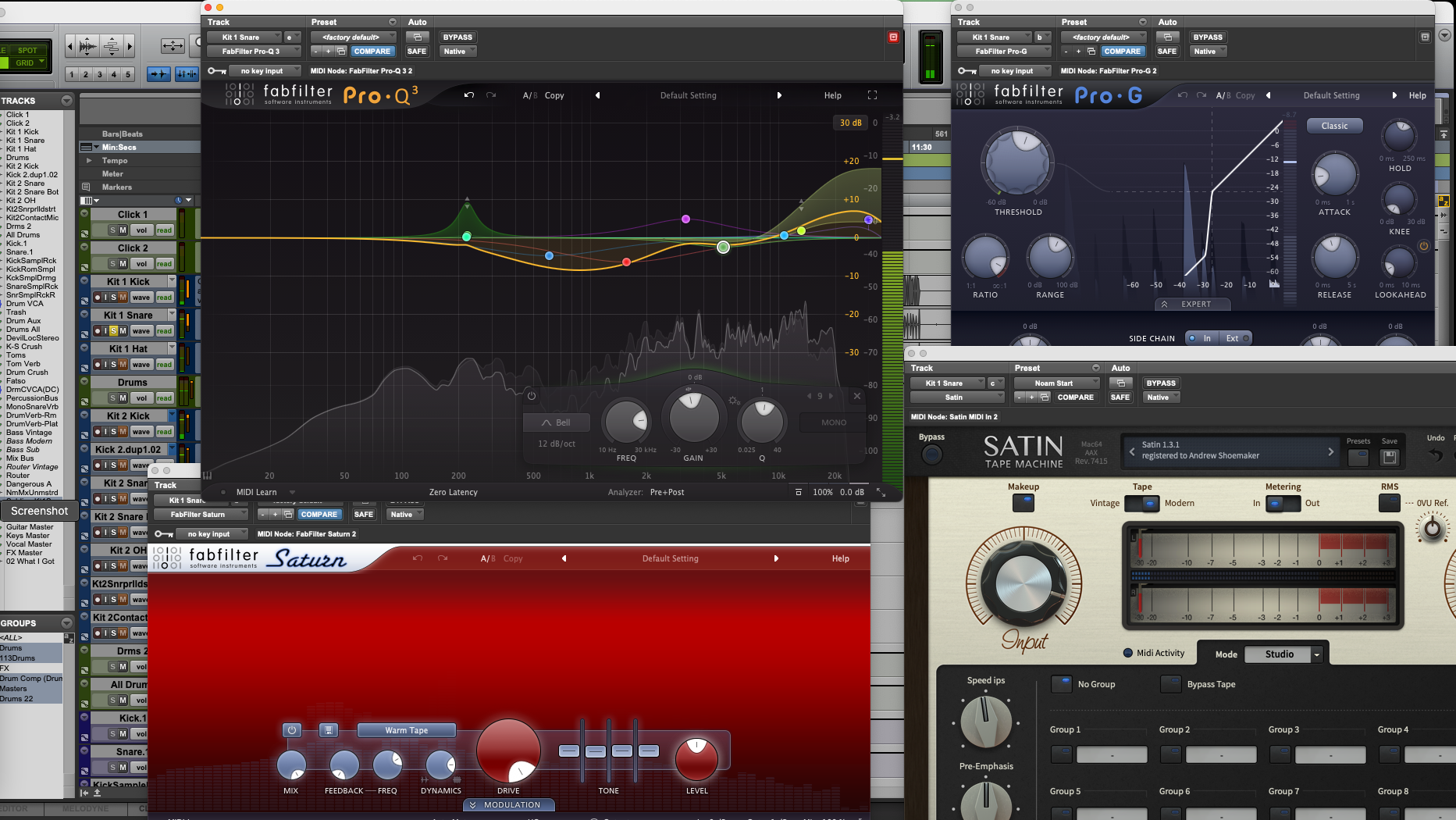Close the Pro-Q 3 band control panel
1456x820 pixels.
coord(856,396)
